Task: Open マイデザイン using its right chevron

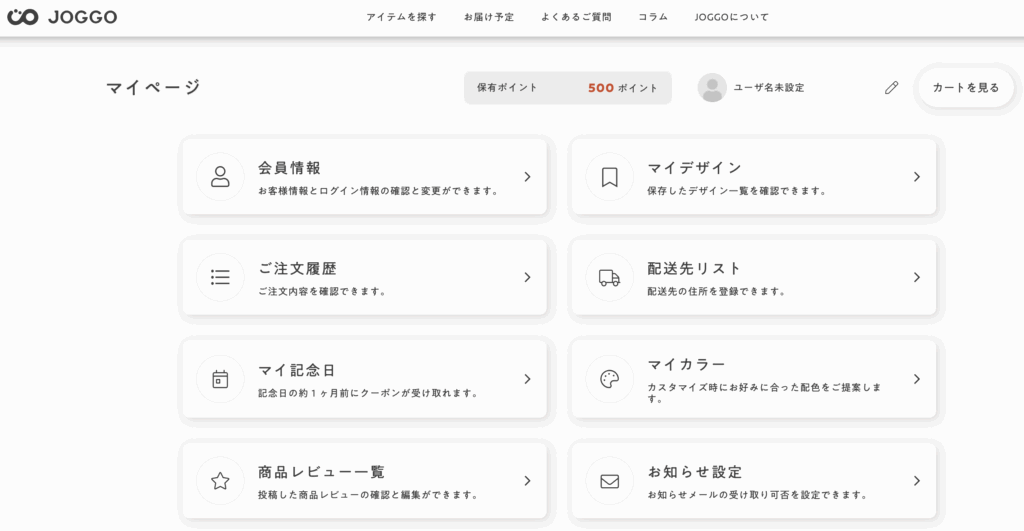Action: 916,177
